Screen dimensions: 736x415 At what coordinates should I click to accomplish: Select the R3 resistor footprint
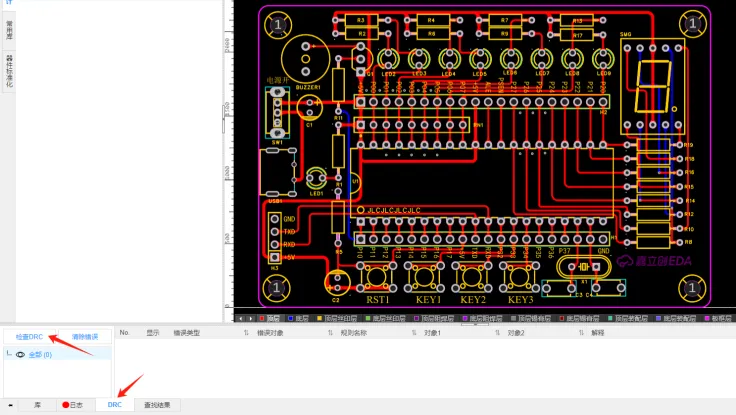tap(361, 20)
